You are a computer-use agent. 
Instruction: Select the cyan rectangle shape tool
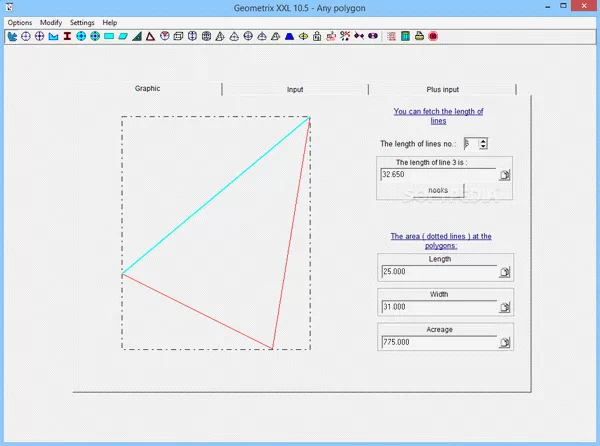click(x=109, y=36)
